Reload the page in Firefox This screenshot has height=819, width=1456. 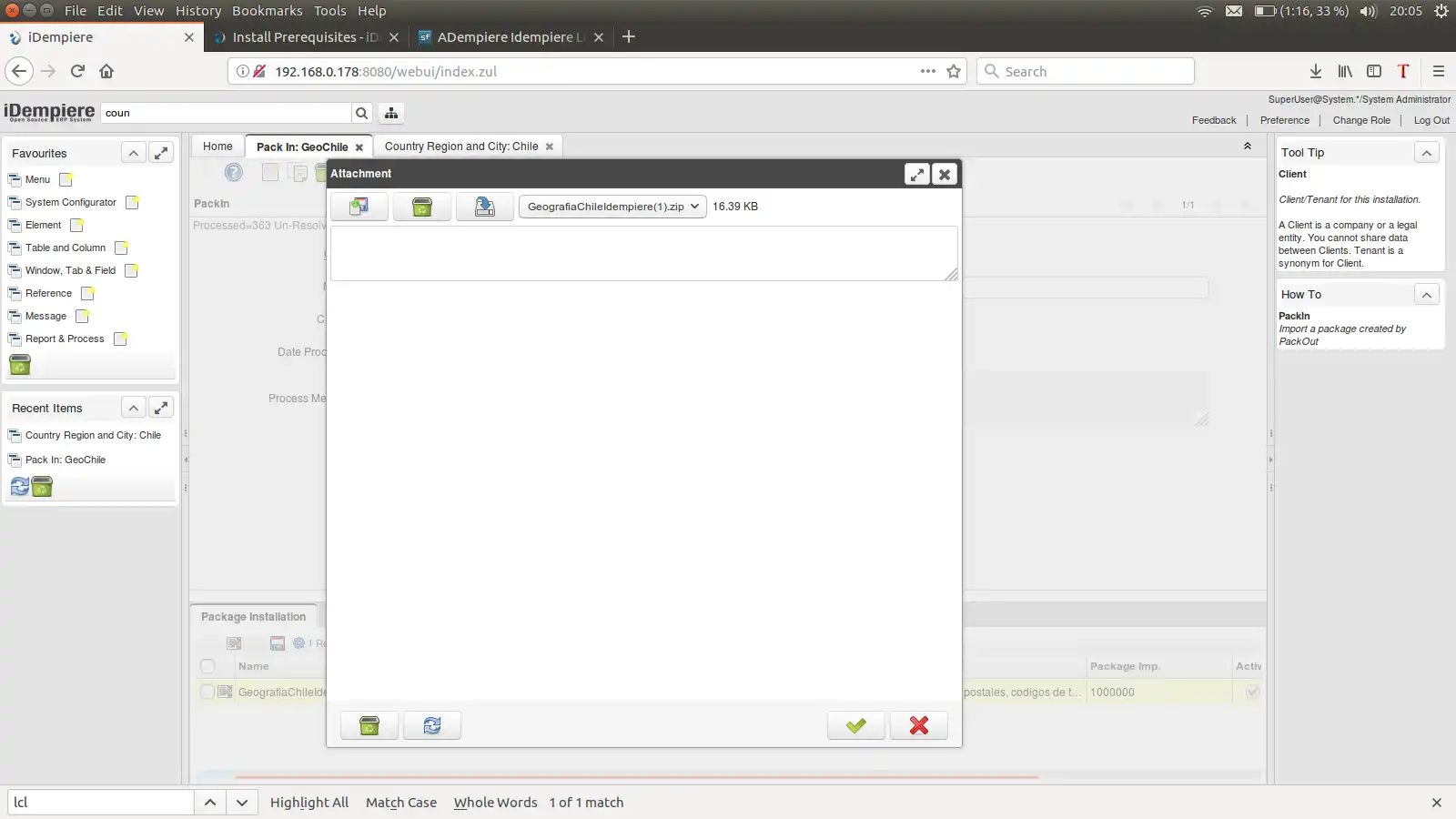point(77,71)
